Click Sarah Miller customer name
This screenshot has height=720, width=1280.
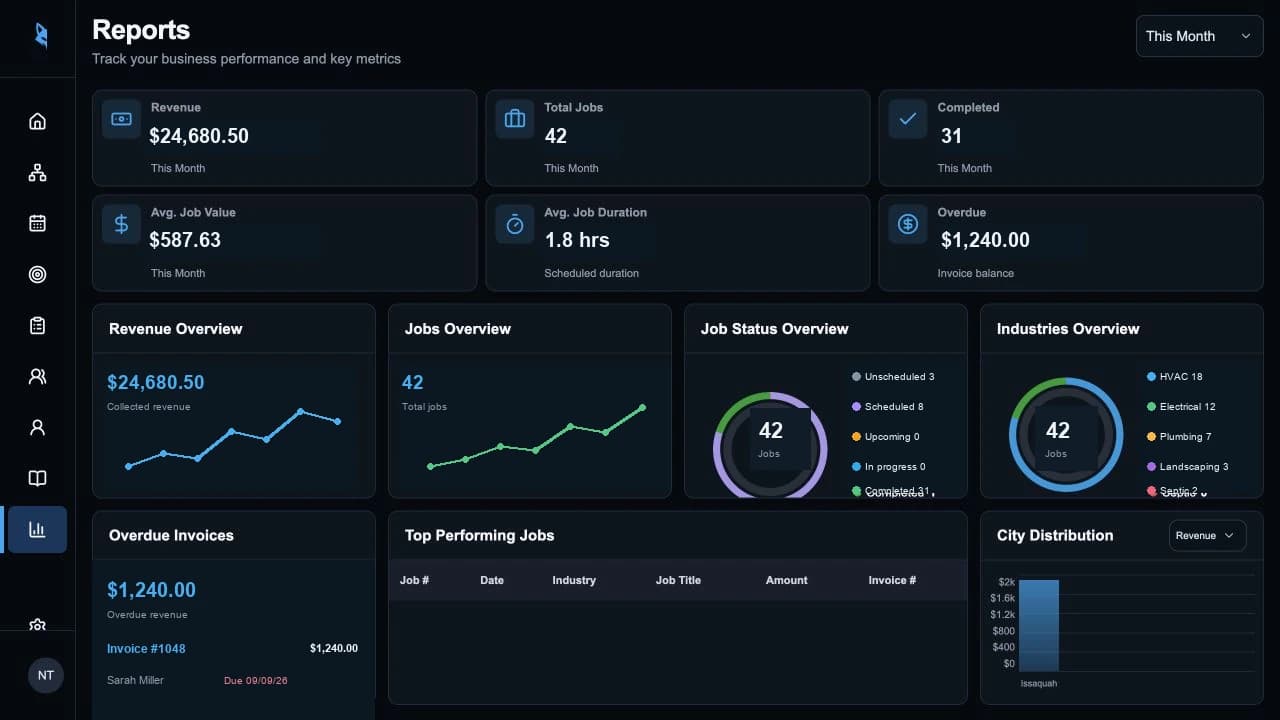click(135, 680)
